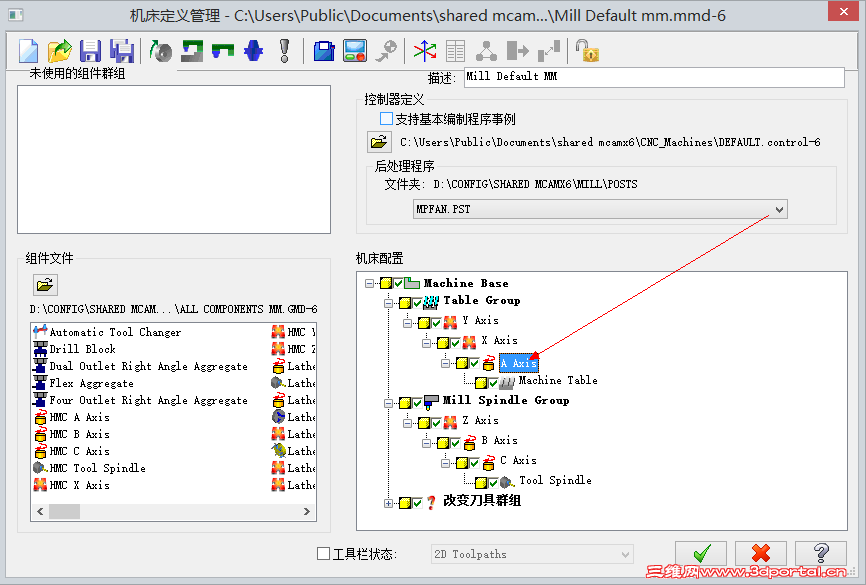Toggle Z Axis green checkbox
The height and width of the screenshot is (585, 866).
coord(436,423)
